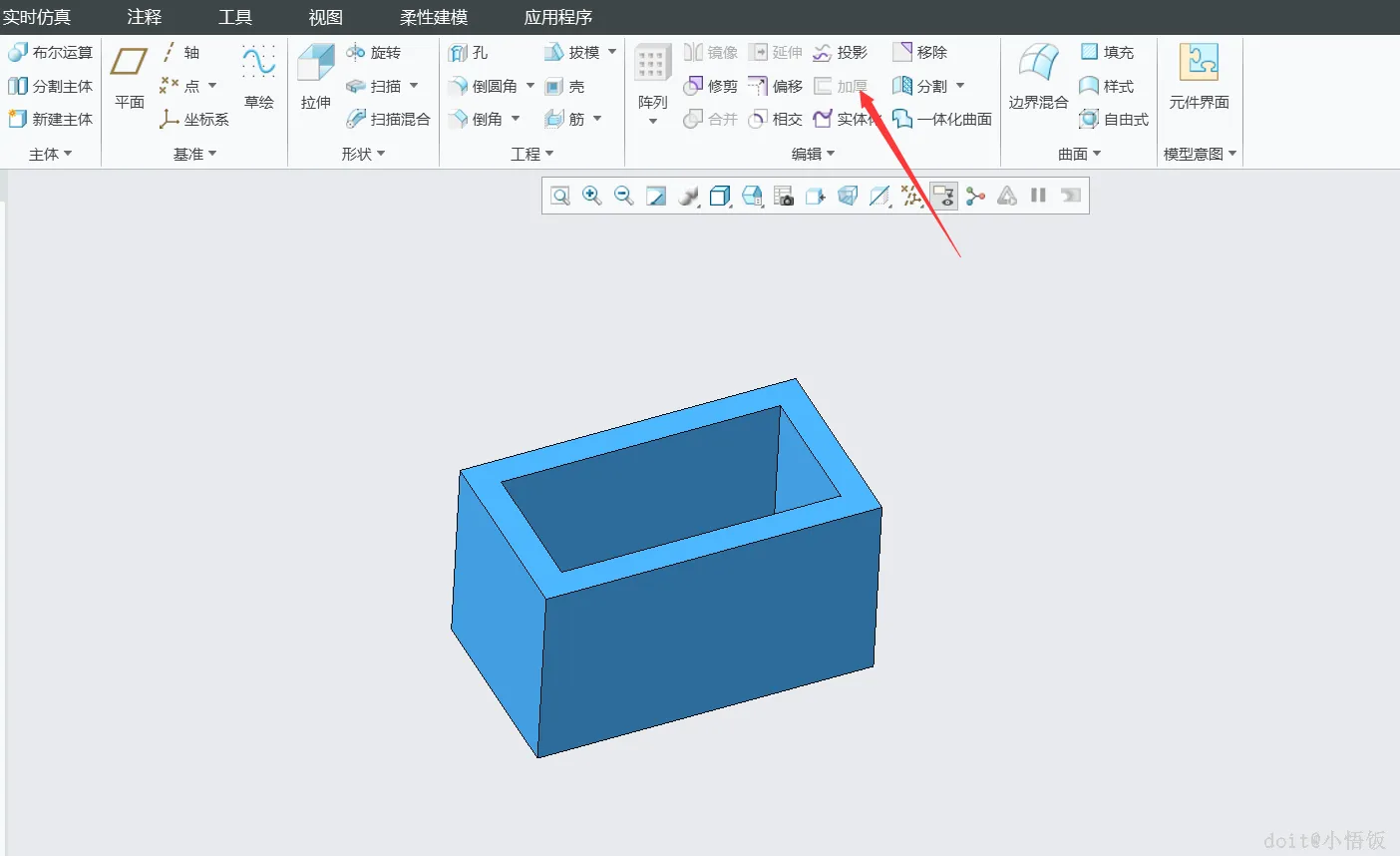
Task: Expand the 编辑 group menu
Action: click(813, 154)
